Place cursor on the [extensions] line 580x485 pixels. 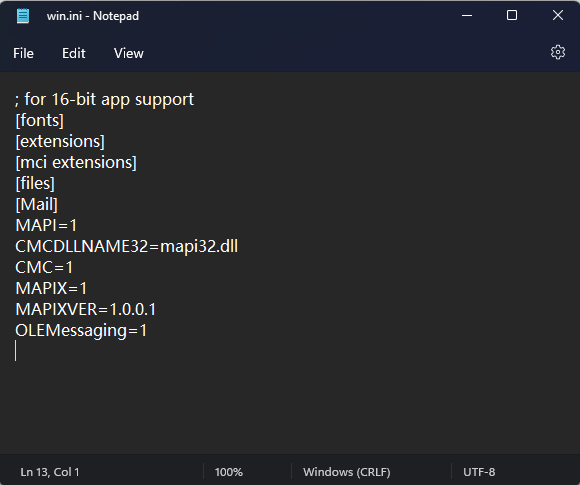(60, 141)
